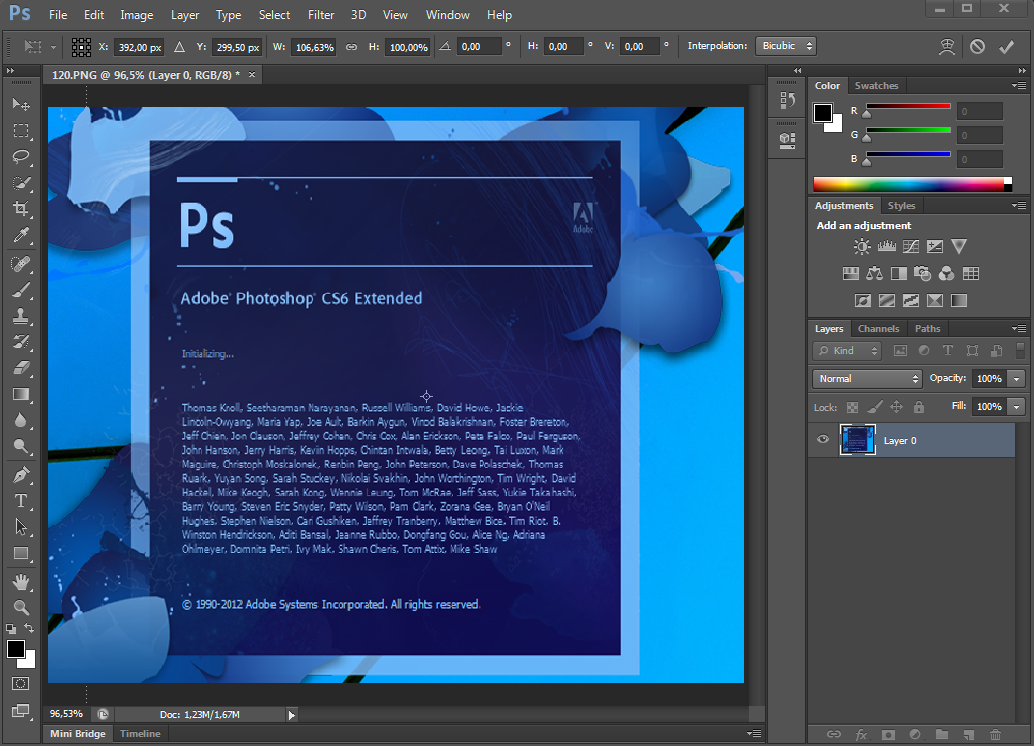
Task: Select the Eraser tool
Action: 21,368
